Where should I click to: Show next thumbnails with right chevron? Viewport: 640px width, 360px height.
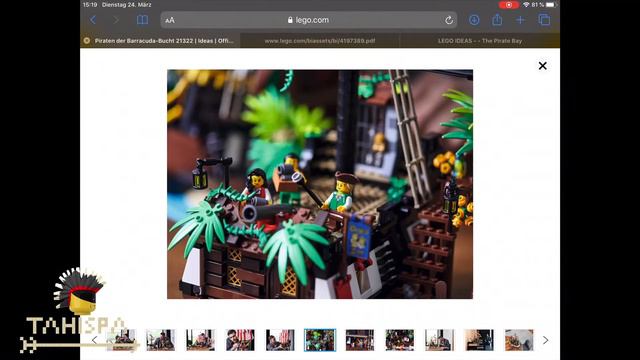point(546,340)
